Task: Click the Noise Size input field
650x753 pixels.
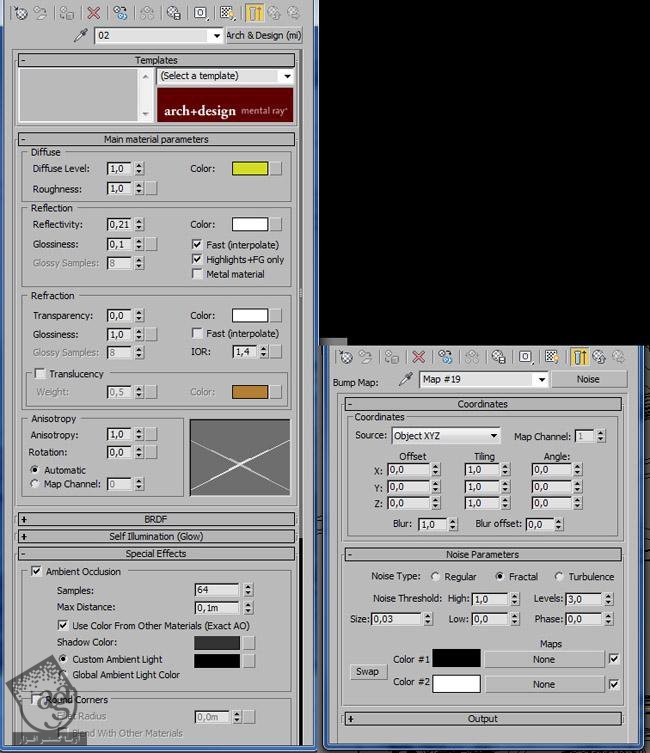Action: (396, 619)
